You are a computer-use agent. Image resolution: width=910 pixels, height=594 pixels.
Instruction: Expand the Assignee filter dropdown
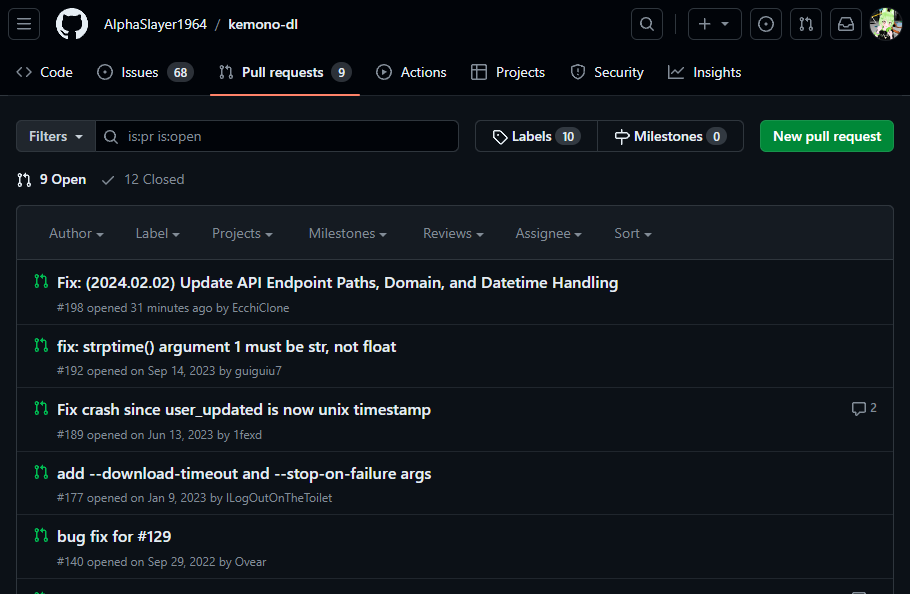[x=548, y=233]
